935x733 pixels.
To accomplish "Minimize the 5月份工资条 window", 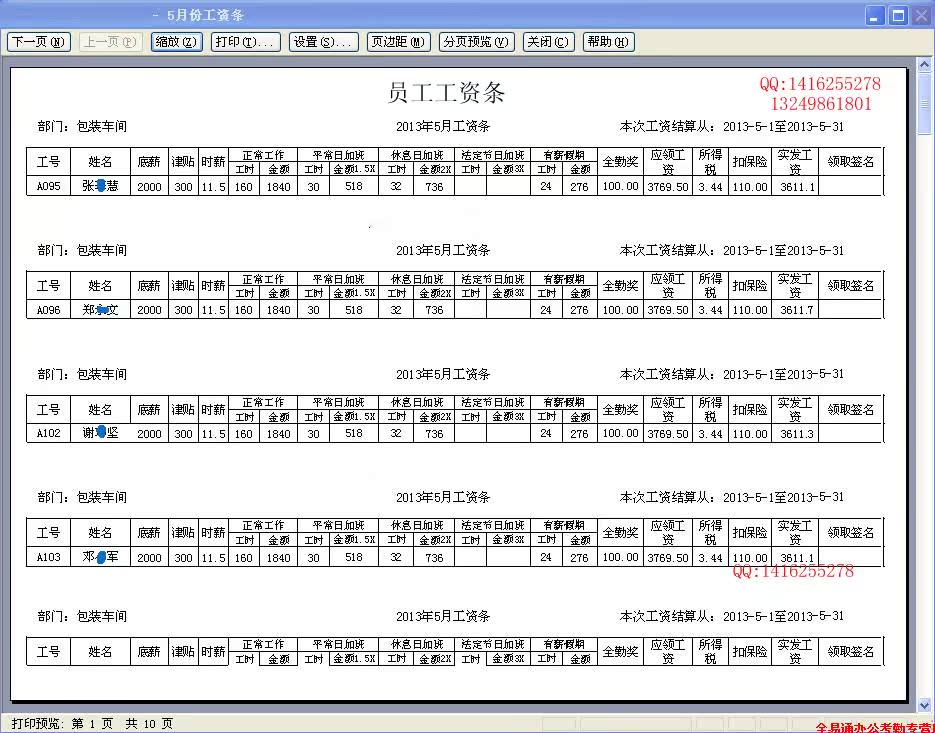I will (x=875, y=15).
